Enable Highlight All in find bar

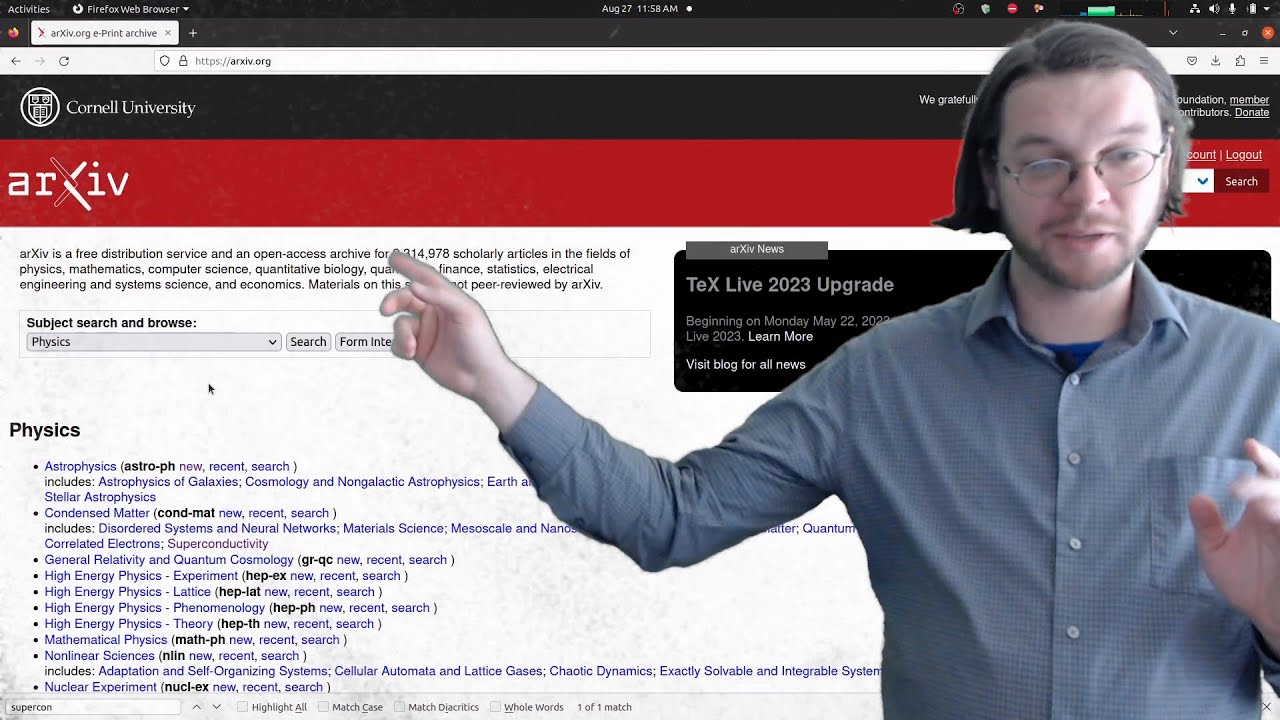click(272, 707)
